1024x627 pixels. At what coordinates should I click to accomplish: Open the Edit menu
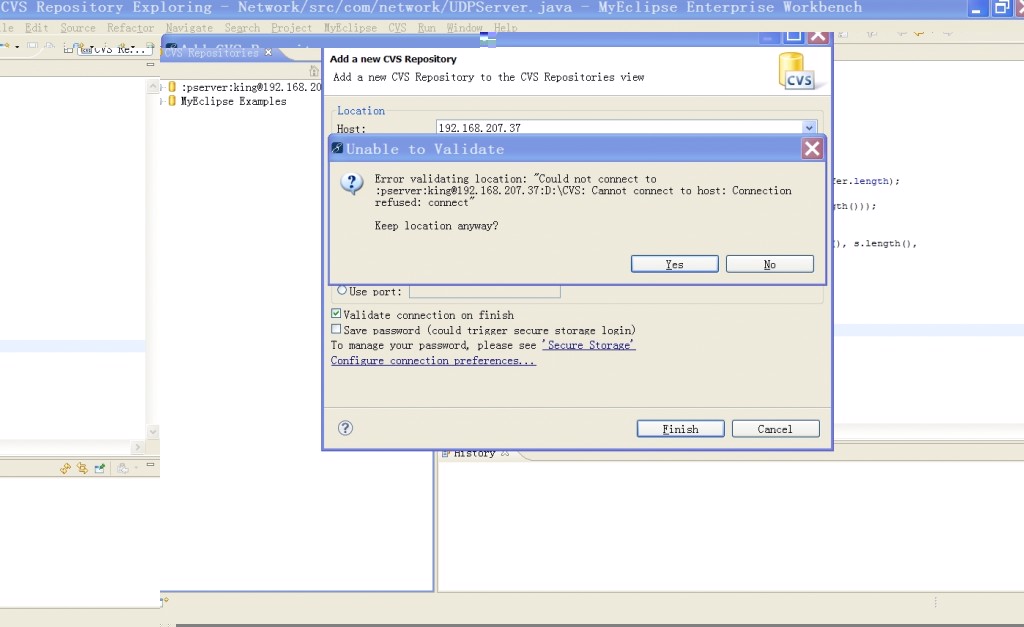pos(37,27)
